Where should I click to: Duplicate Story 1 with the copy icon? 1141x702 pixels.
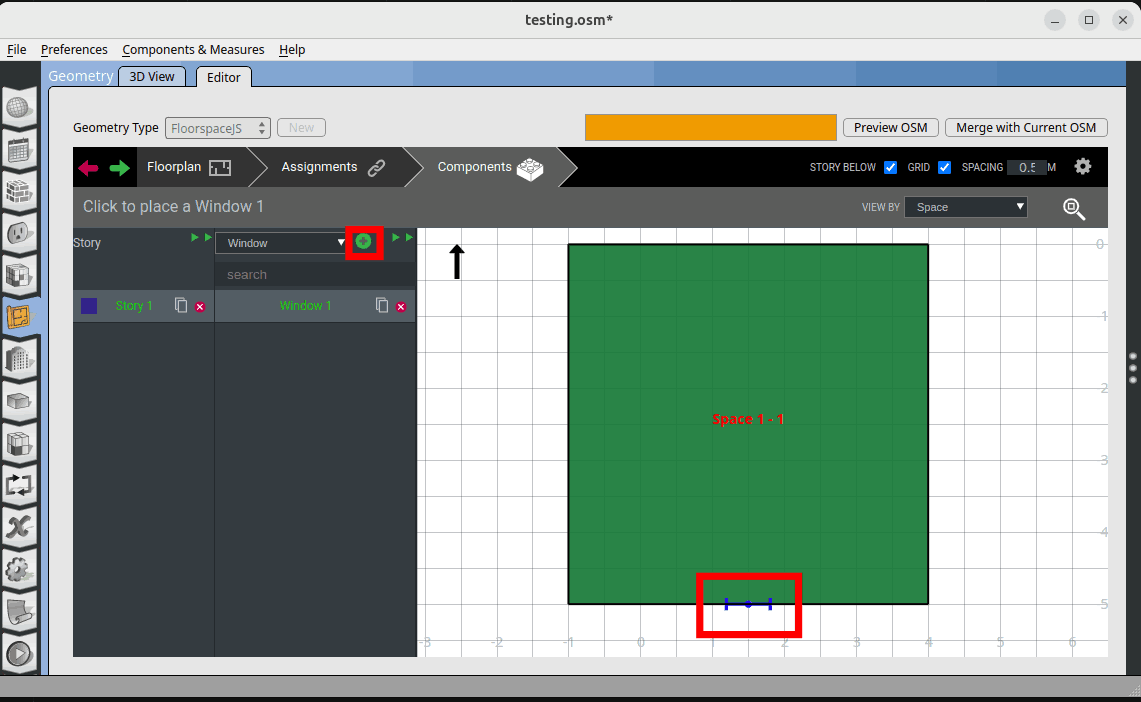(181, 305)
